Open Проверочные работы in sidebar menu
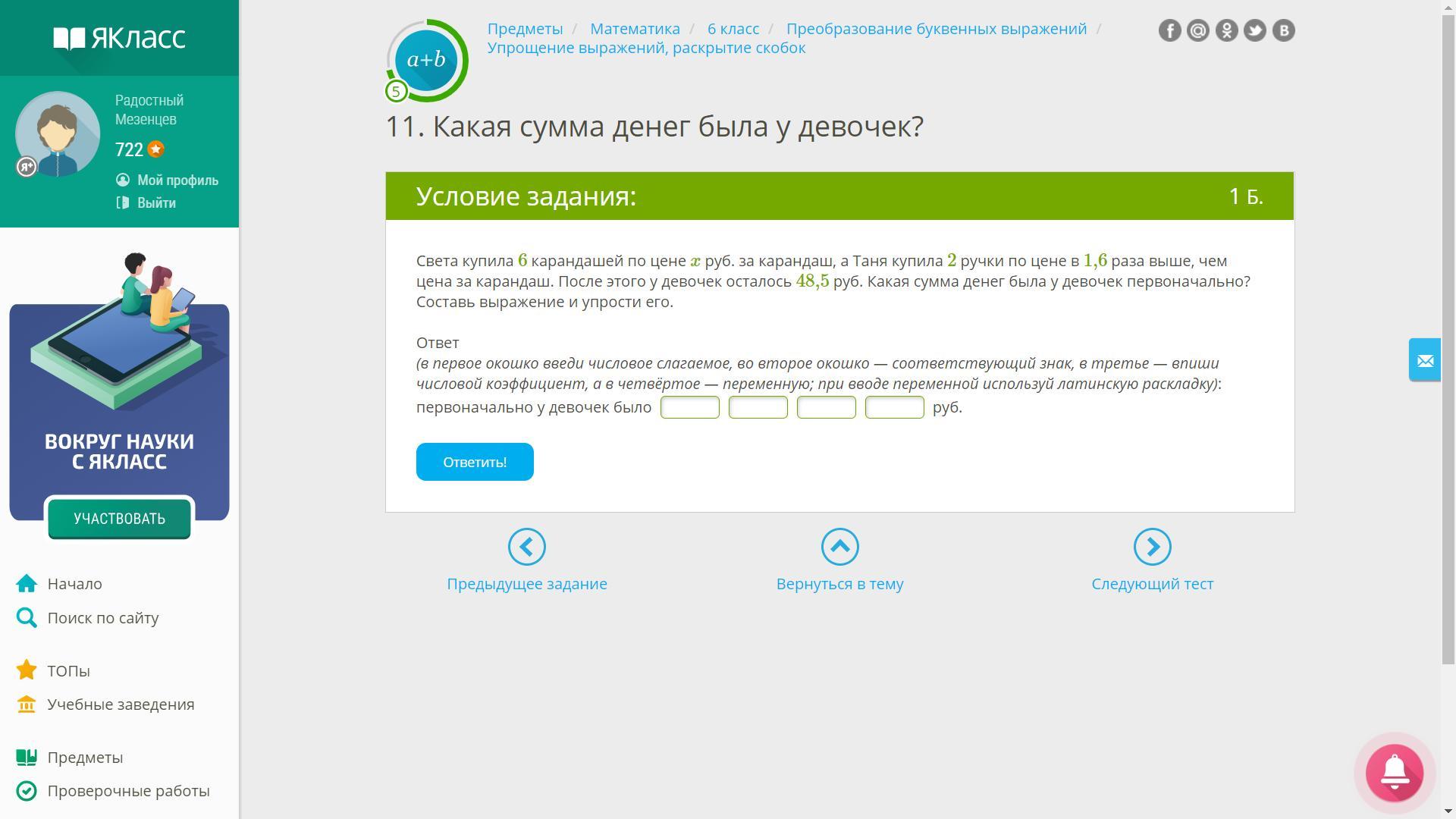Image resolution: width=1456 pixels, height=819 pixels. tap(128, 791)
